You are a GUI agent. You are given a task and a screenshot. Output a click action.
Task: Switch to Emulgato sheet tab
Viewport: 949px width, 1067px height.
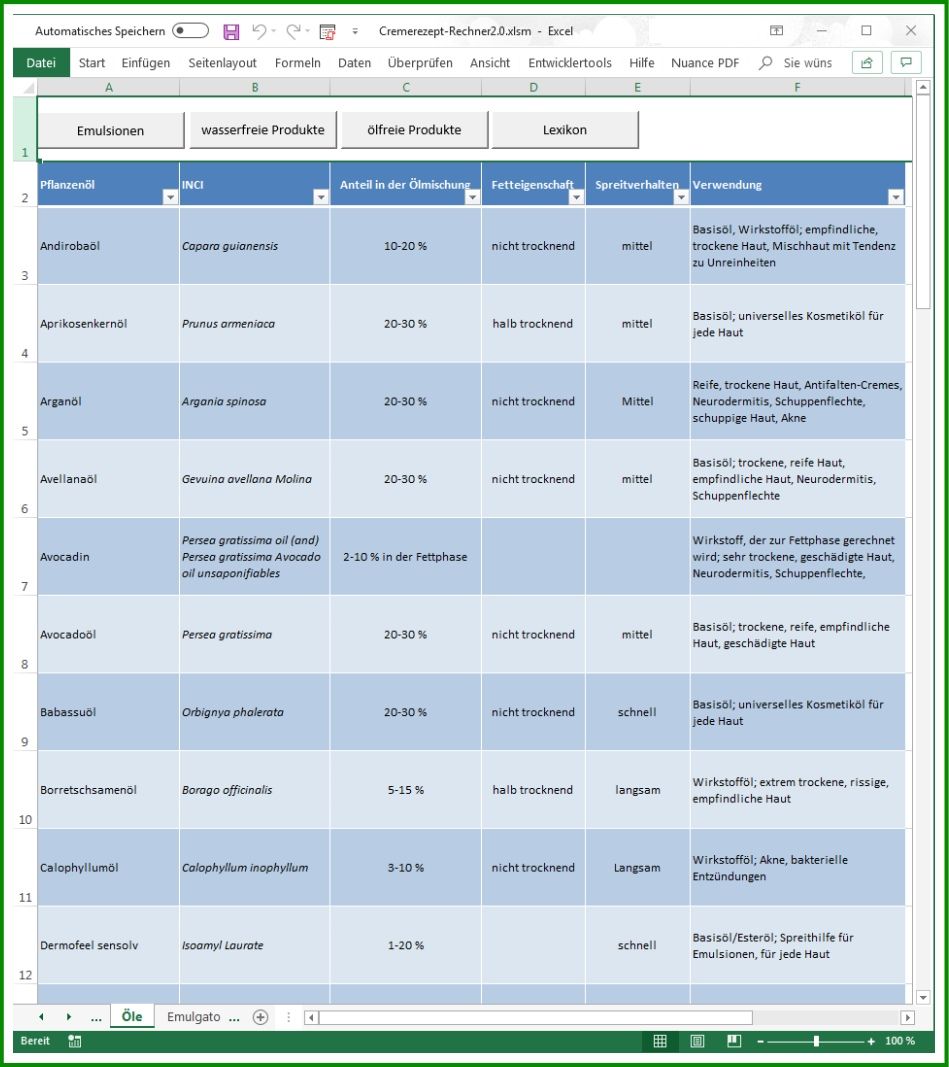(x=194, y=1017)
